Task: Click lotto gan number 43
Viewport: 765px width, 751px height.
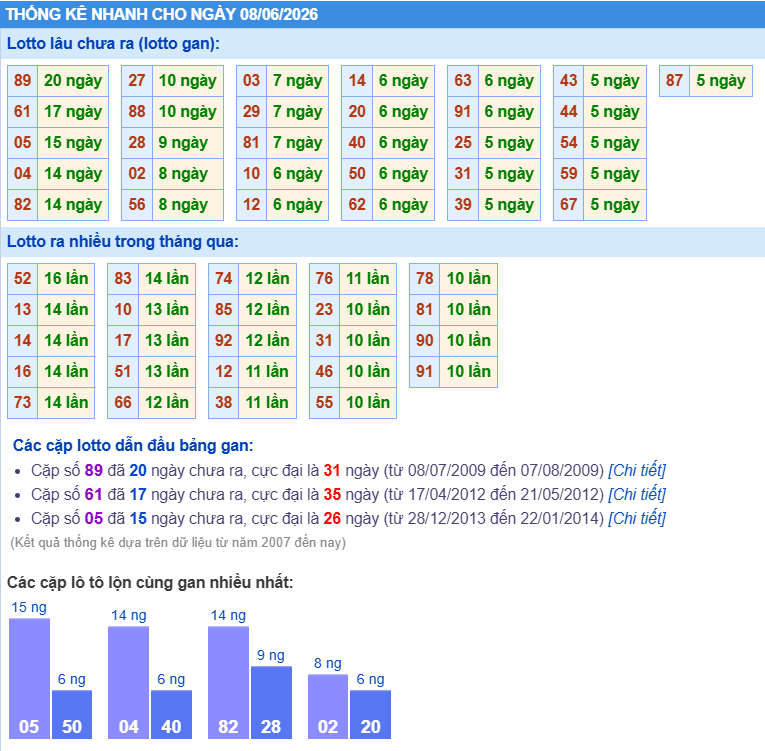Action: pos(569,81)
